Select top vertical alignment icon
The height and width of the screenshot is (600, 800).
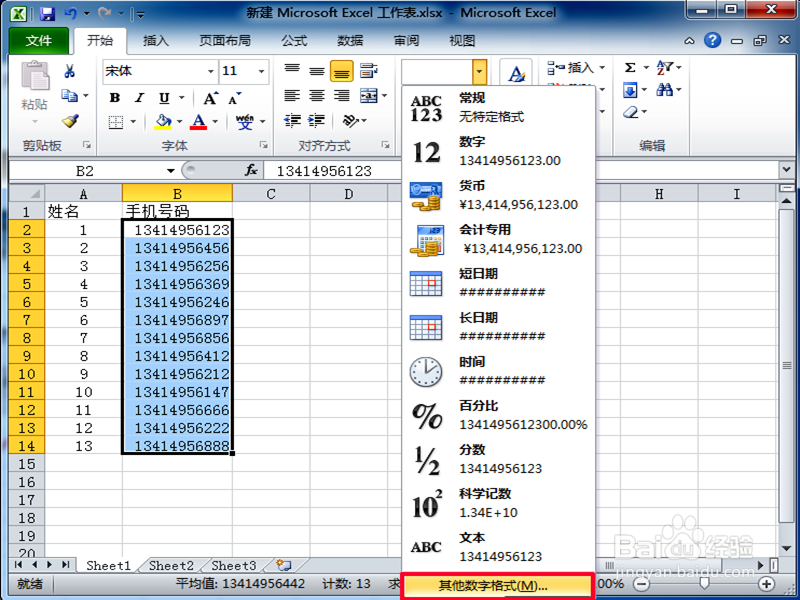point(292,70)
